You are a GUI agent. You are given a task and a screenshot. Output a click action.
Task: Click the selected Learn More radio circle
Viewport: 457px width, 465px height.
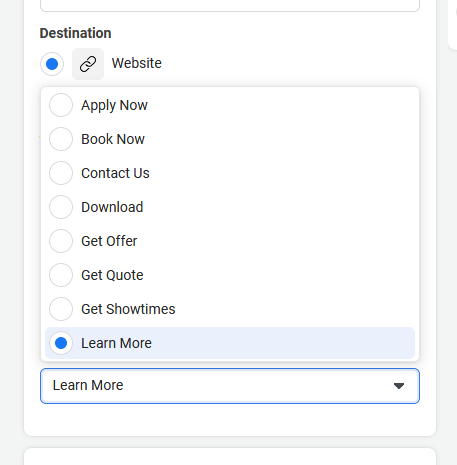[61, 343]
